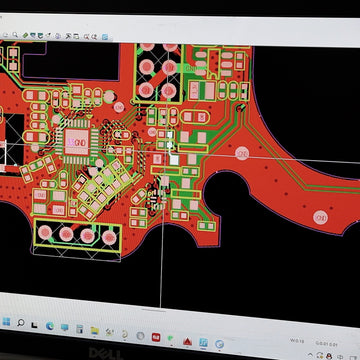Click the magnifier zoom tool in toolbar
This screenshot has width=360, height=360.
[15, 34]
